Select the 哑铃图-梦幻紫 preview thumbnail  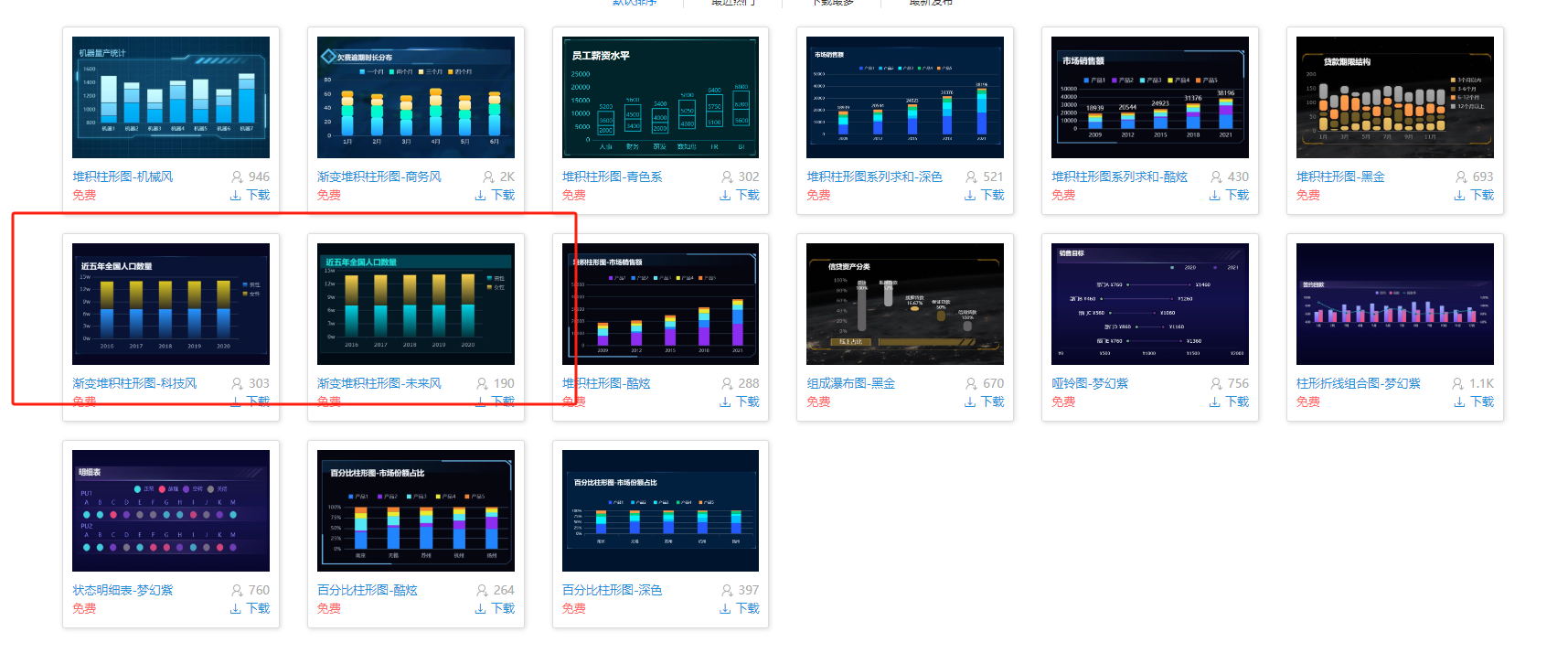1150,304
